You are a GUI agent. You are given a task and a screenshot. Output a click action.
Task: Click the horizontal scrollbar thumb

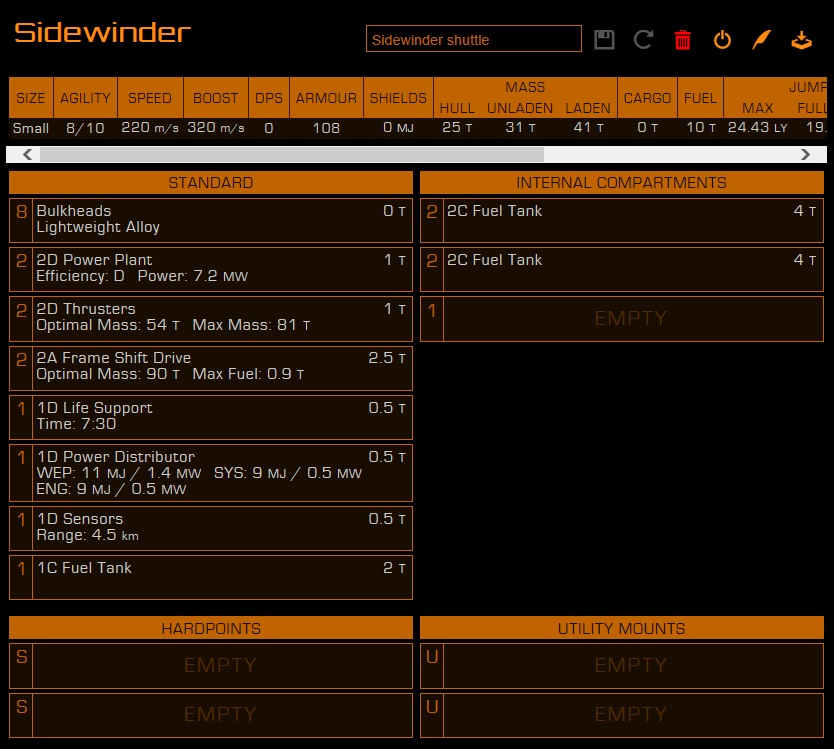point(291,155)
